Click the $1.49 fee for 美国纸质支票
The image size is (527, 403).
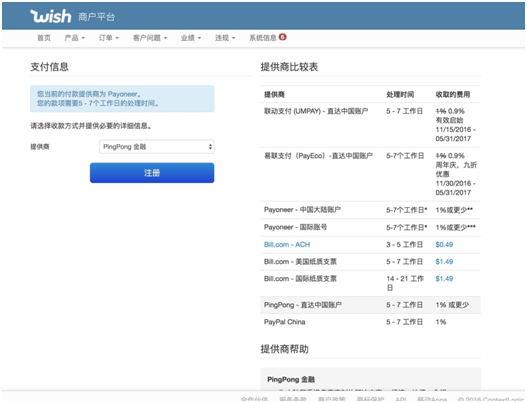(444, 261)
